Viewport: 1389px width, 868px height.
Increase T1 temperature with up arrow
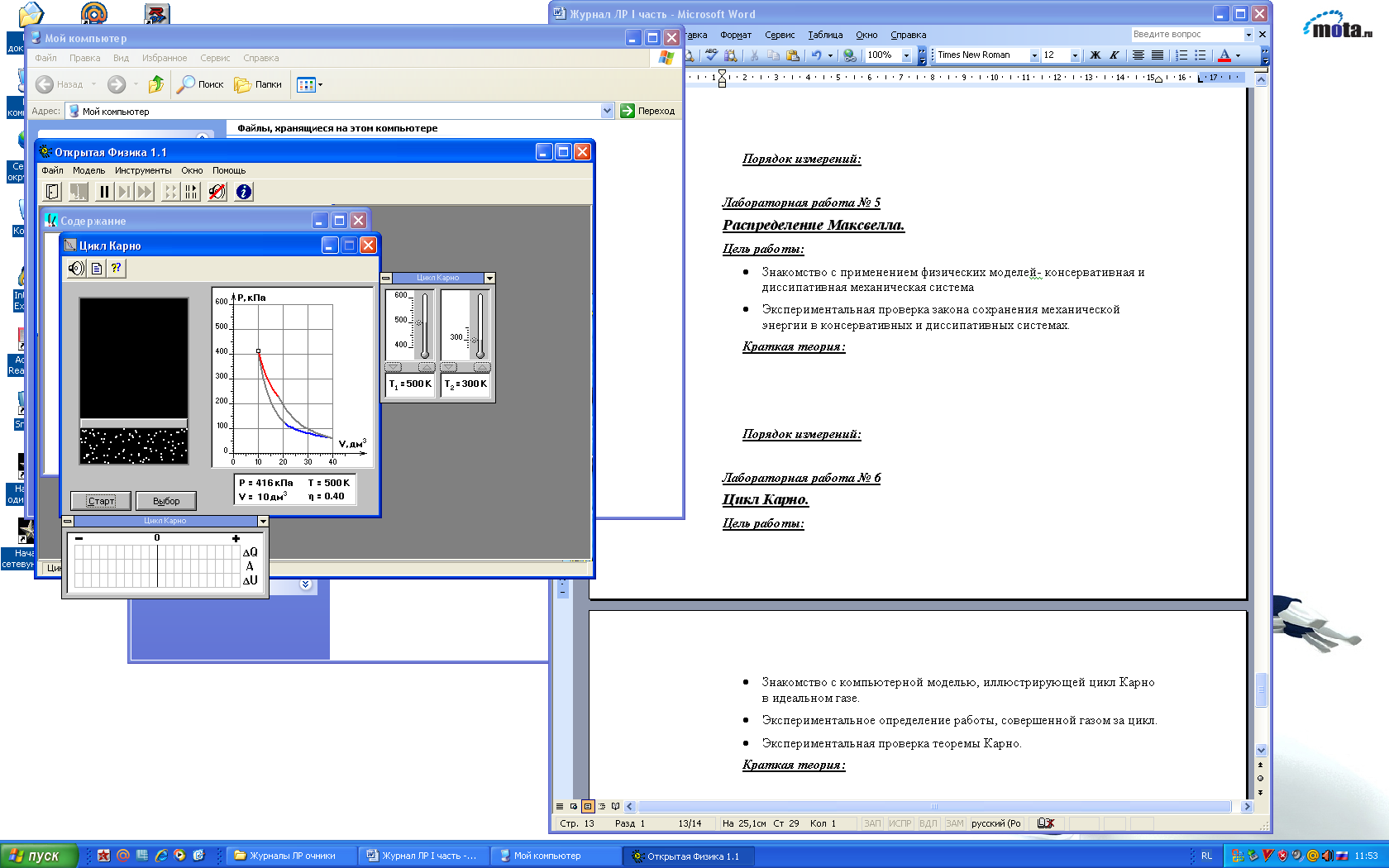[x=427, y=367]
